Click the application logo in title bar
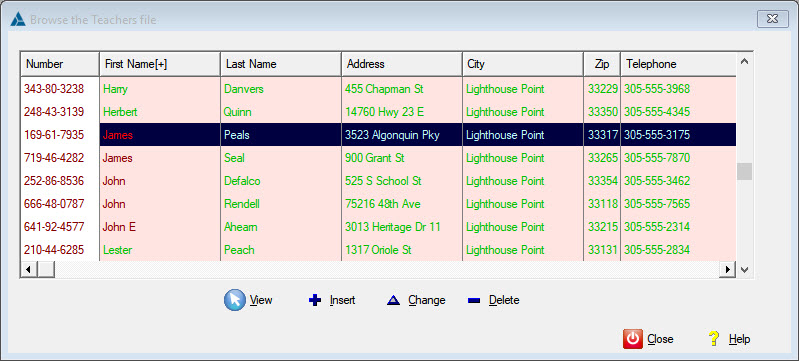The height and width of the screenshot is (361, 799). pyautogui.click(x=18, y=19)
